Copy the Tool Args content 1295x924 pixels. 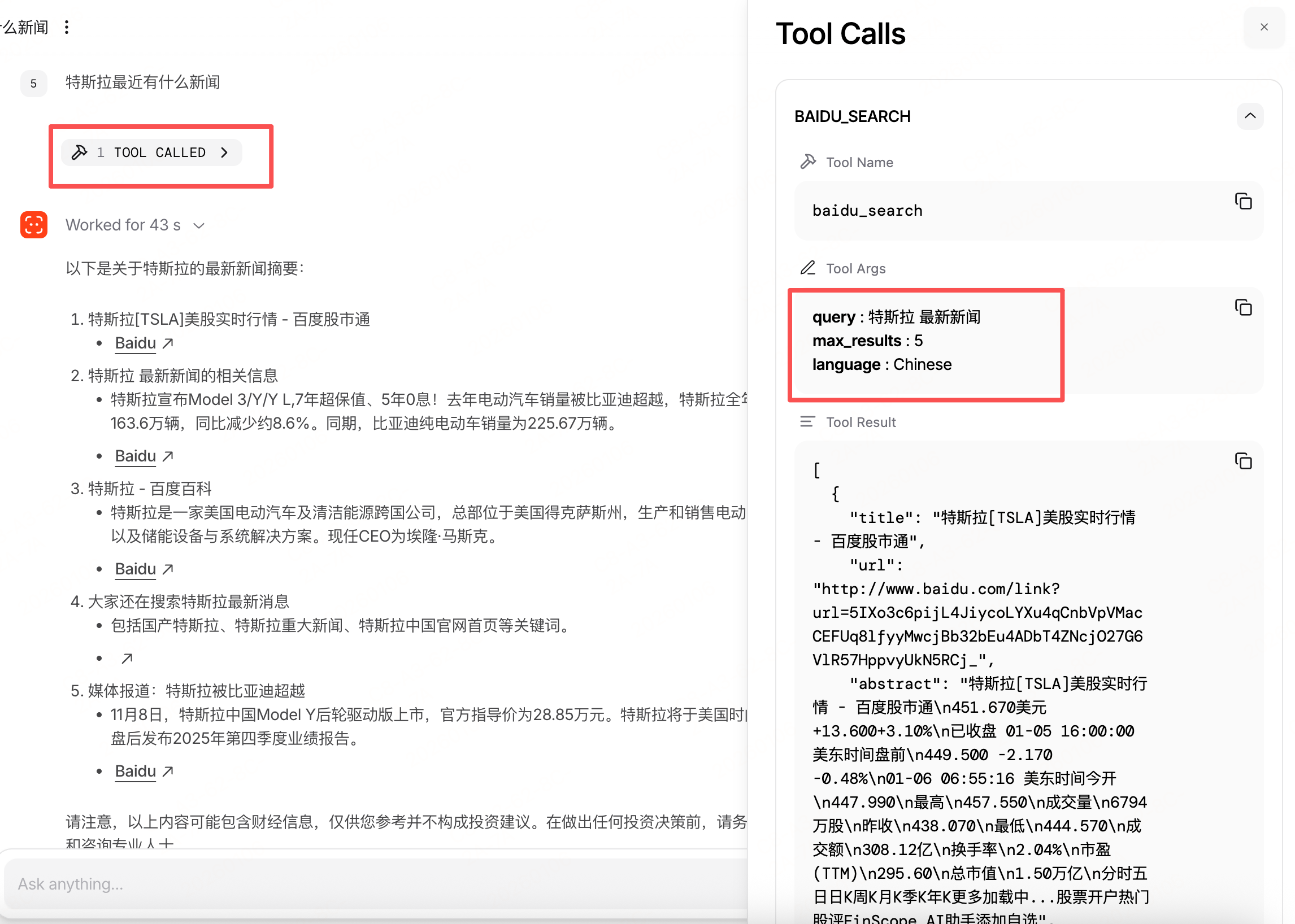pos(1242,307)
